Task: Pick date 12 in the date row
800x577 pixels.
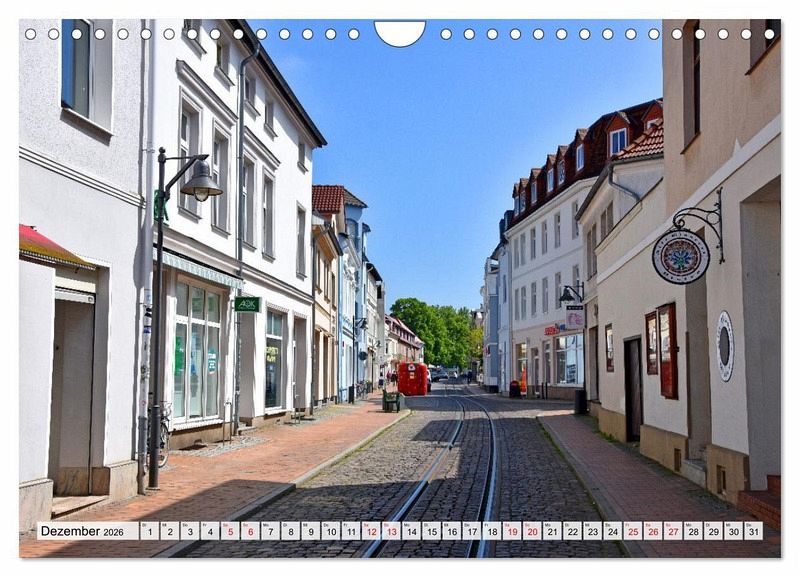Action: pyautogui.click(x=371, y=531)
